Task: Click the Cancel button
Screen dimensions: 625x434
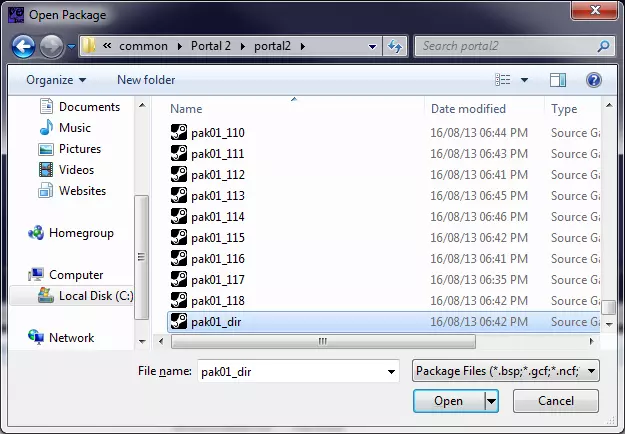Action: [x=556, y=401]
